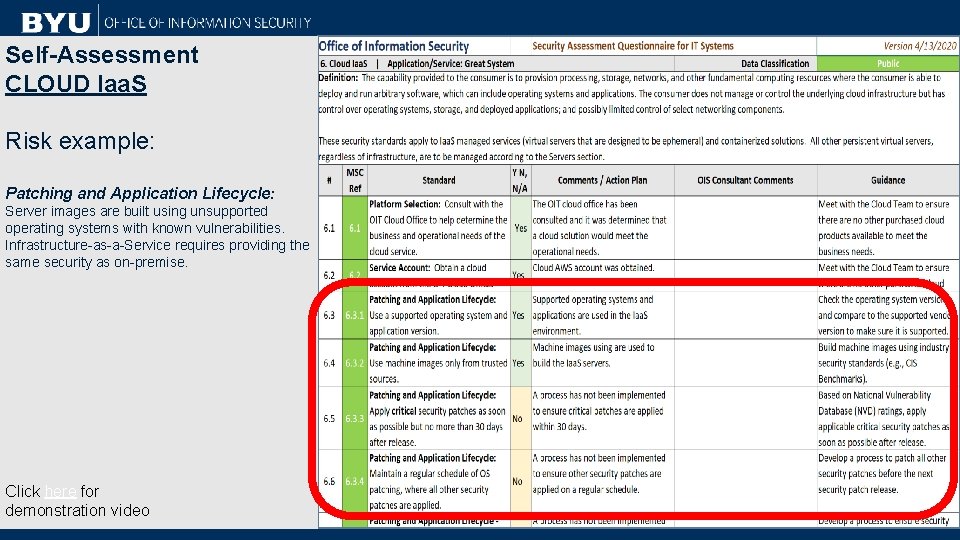Screen dimensions: 960x540
Task: Click the green 6.3.2 MSC Ref cell
Action: pyautogui.click(x=354, y=363)
